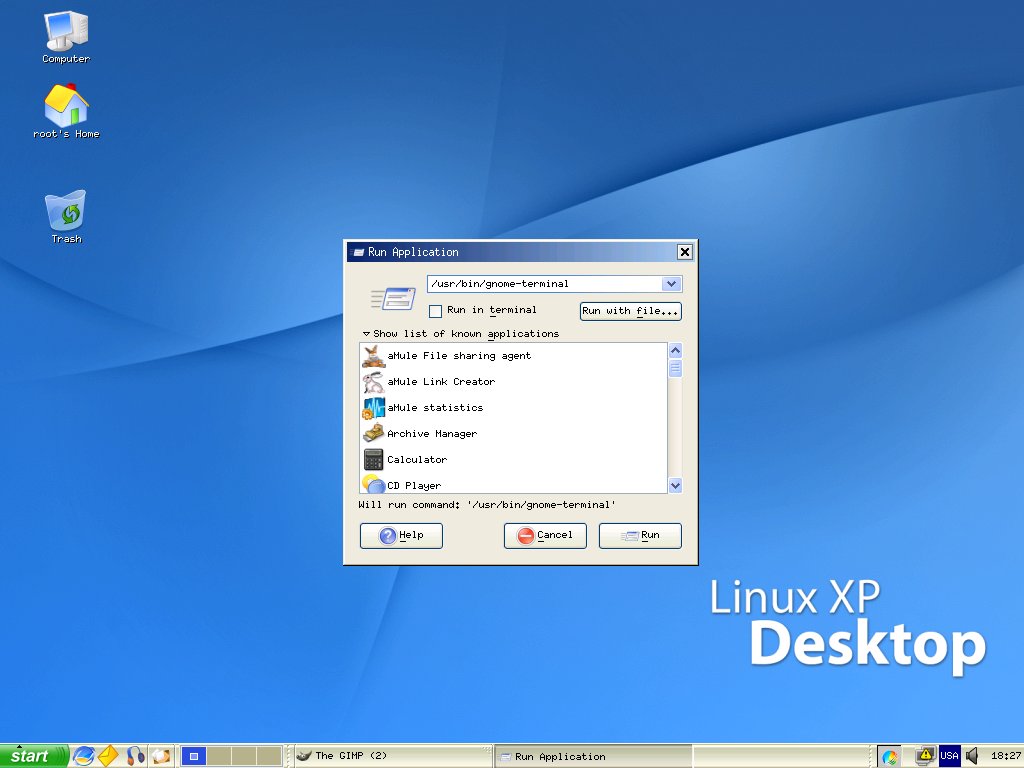Select the 'aMule statistics' text
Screen dimensions: 1024x768
(435, 408)
